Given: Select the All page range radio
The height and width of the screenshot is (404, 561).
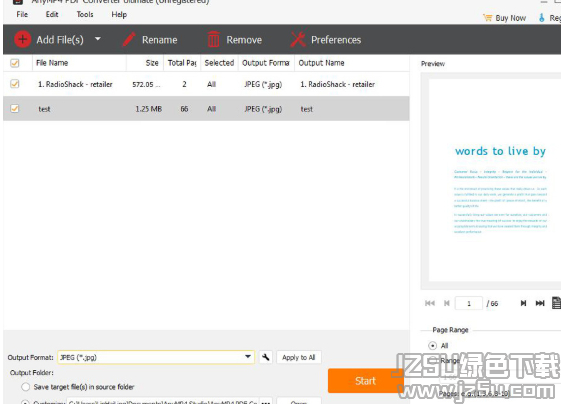Looking at the screenshot, I should (x=433, y=346).
